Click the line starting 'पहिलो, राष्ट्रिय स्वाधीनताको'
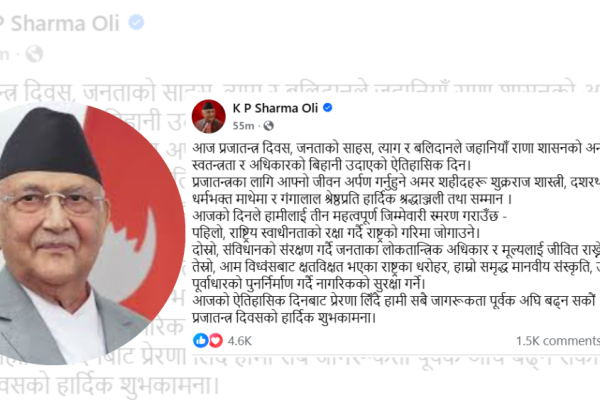The image size is (600, 400). click(336, 233)
